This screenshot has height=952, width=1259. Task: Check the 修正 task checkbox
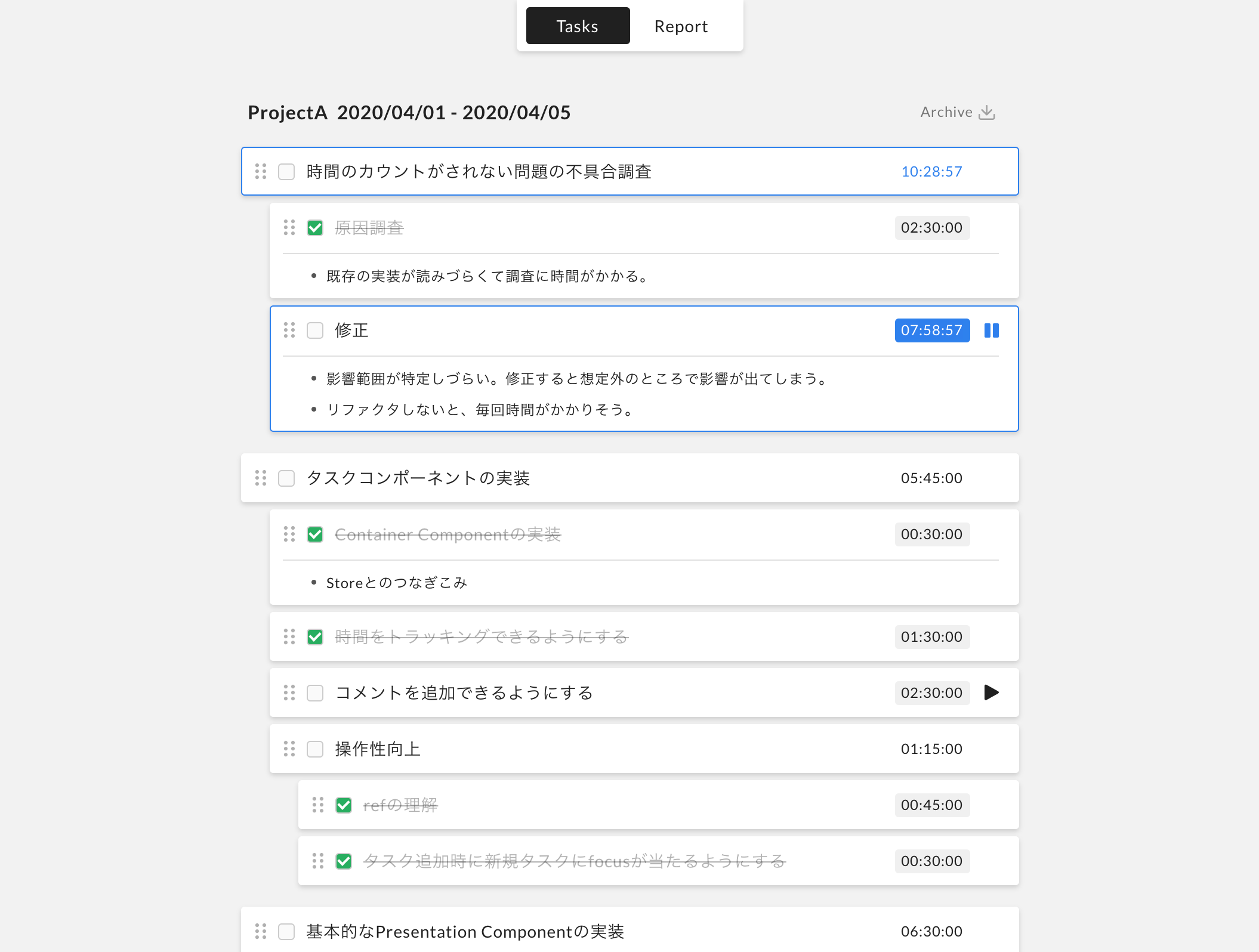[315, 330]
